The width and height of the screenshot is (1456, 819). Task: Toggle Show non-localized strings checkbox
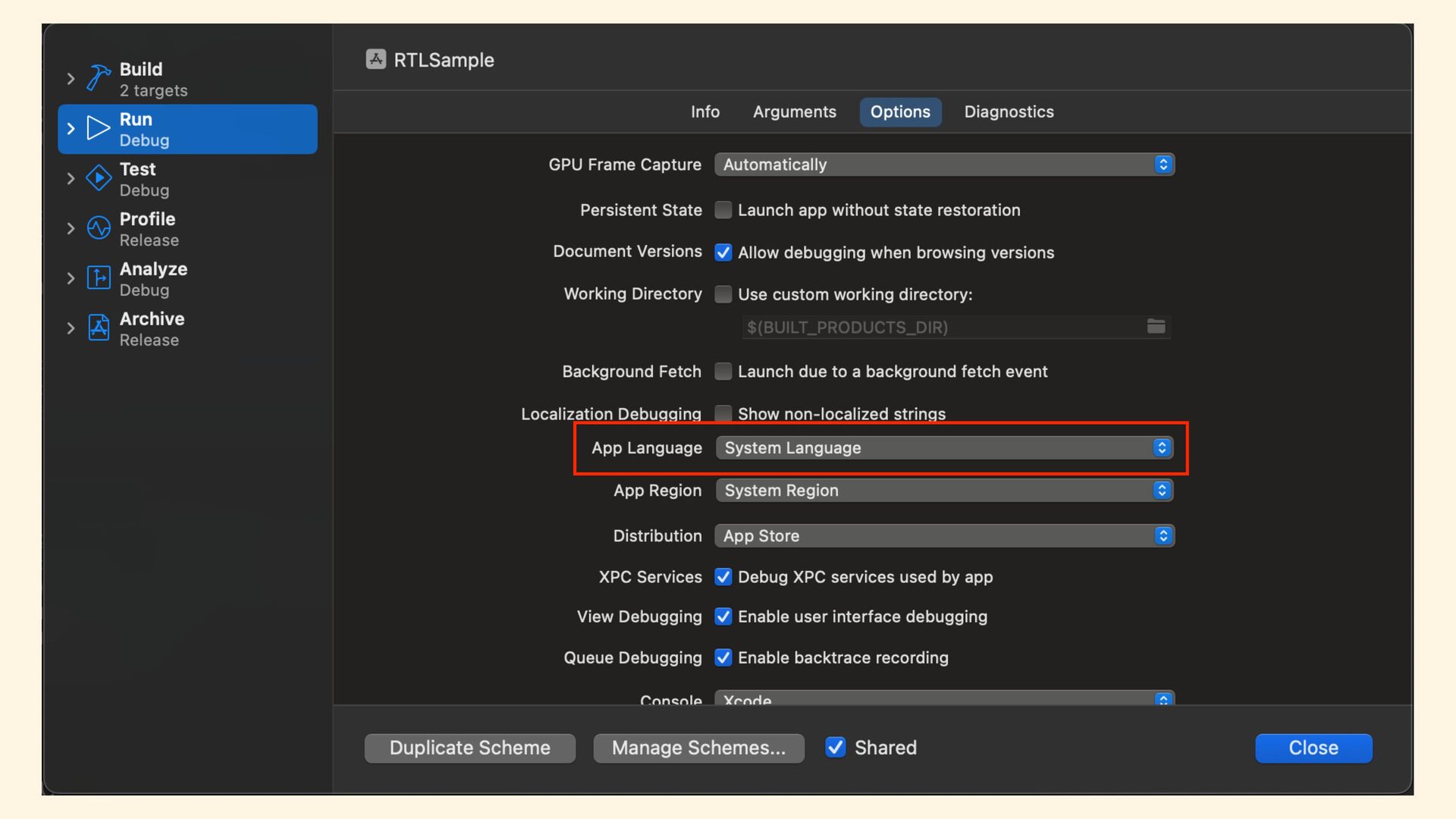click(723, 413)
